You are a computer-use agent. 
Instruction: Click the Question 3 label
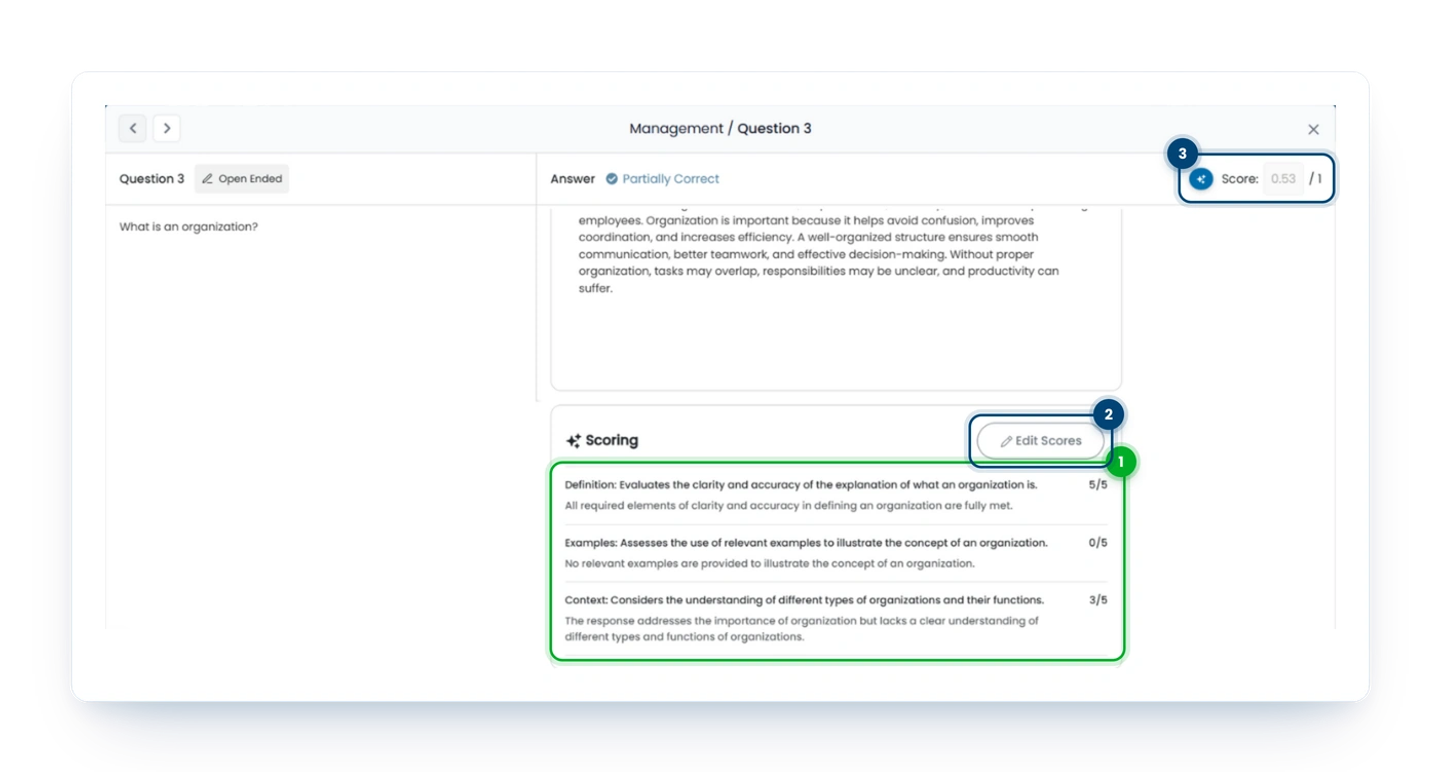(x=152, y=179)
